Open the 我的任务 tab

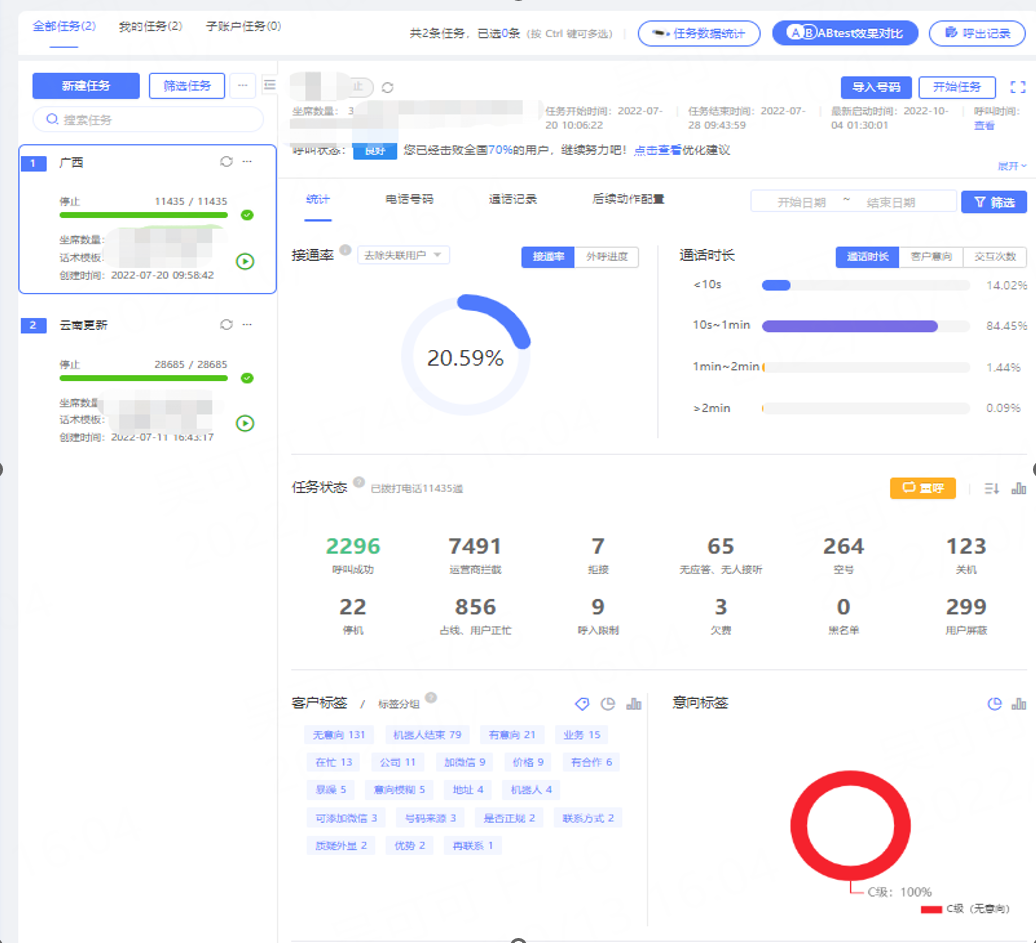coord(150,26)
